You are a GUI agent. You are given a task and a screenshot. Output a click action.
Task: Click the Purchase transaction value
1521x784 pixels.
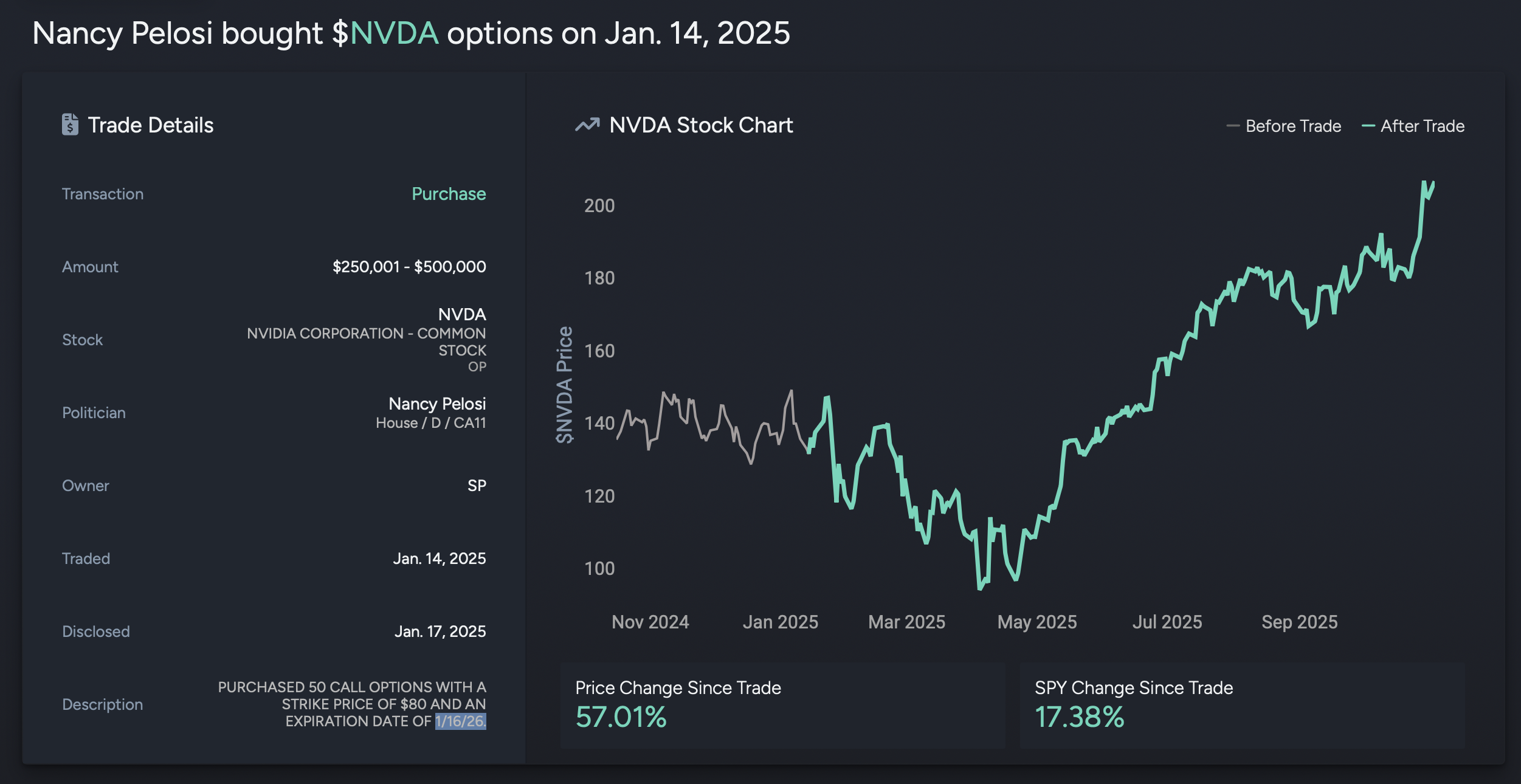449,194
